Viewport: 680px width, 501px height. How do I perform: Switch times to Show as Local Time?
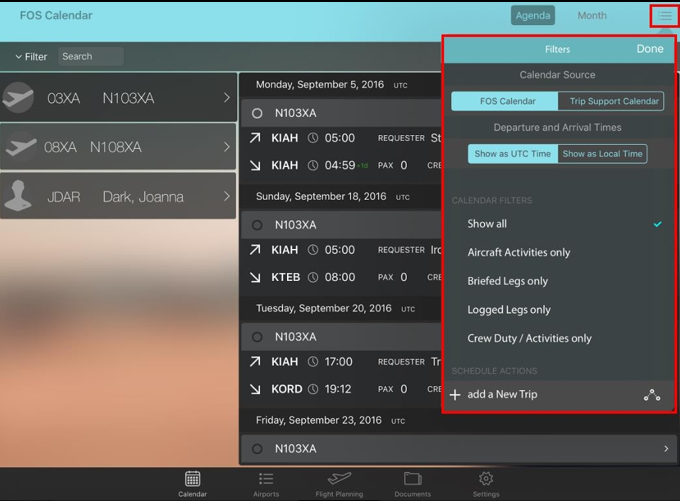coord(601,154)
